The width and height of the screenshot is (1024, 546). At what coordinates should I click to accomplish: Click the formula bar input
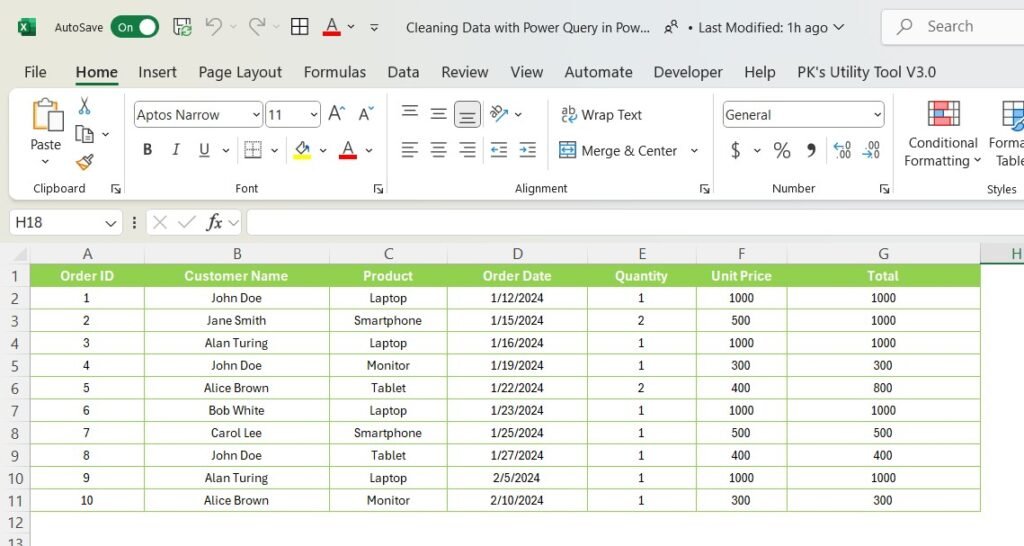(635, 223)
